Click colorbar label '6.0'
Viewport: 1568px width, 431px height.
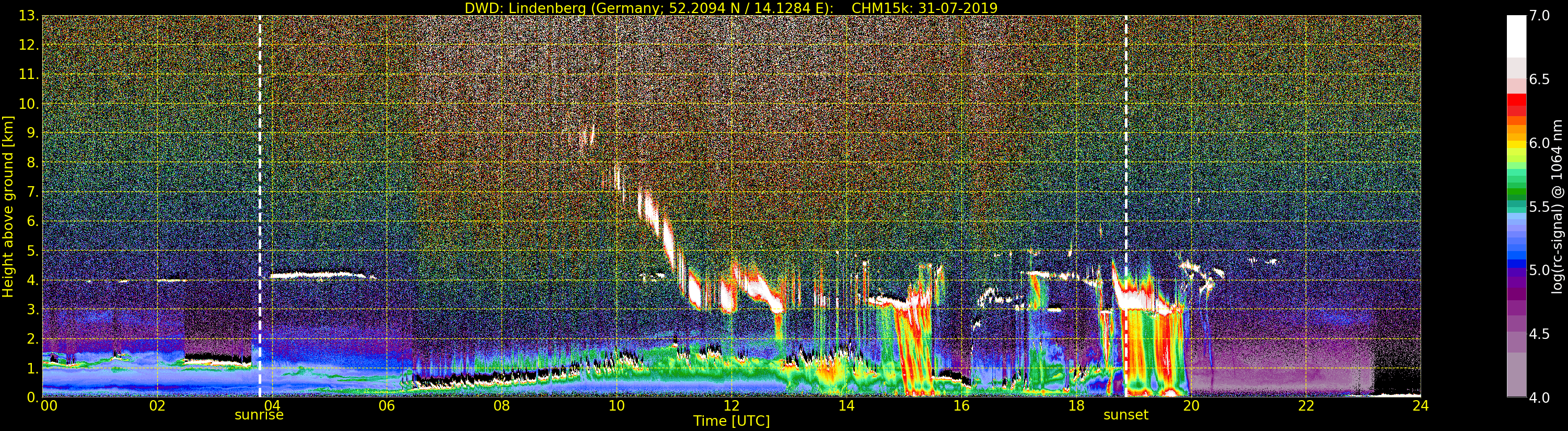pos(1539,143)
